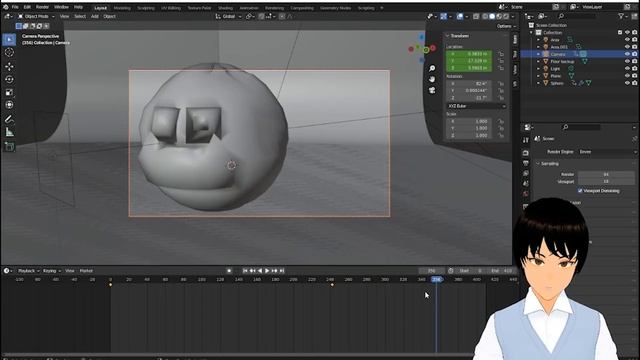The height and width of the screenshot is (360, 640).
Task: Open the timeline Marker menu
Action: click(x=86, y=271)
